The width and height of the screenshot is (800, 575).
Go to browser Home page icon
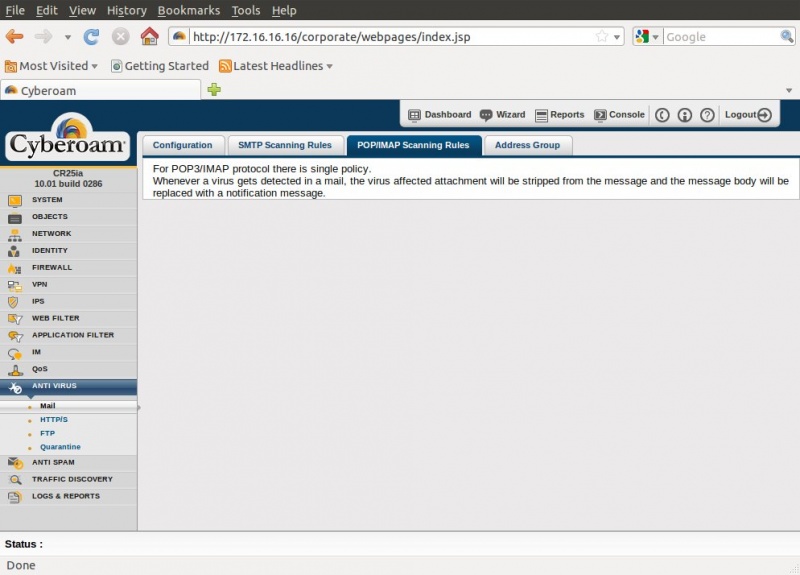point(149,36)
